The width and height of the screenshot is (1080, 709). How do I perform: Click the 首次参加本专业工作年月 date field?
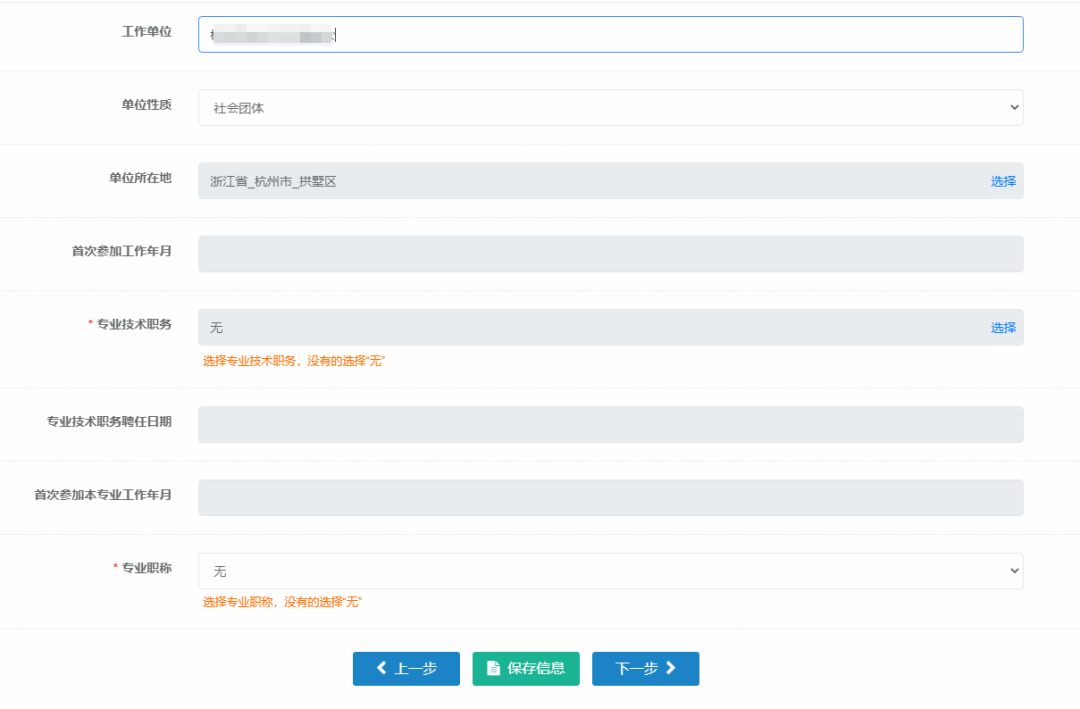tap(610, 497)
